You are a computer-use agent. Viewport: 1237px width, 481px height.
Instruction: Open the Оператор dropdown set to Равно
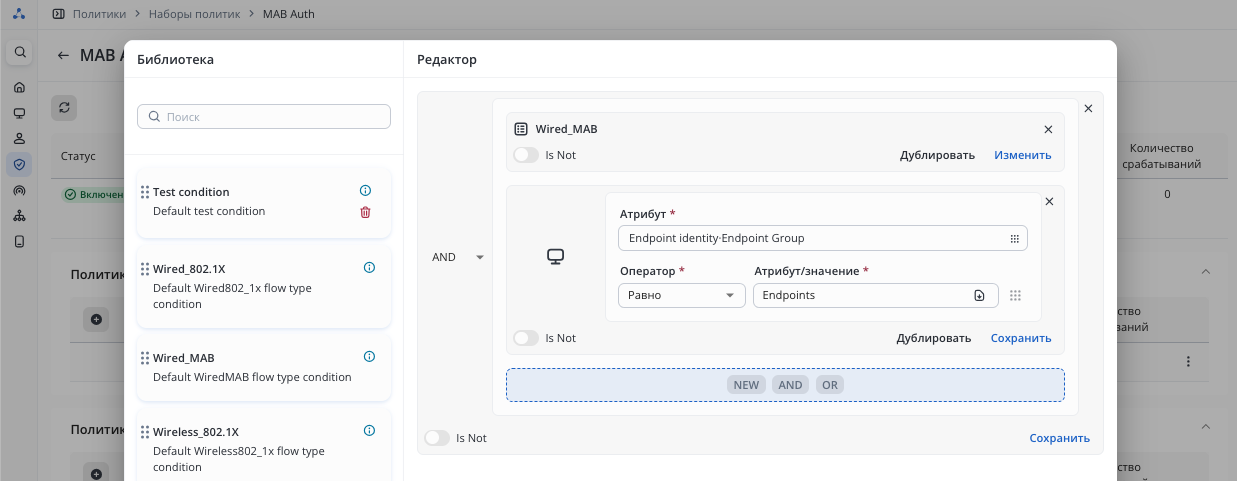[x=682, y=295]
